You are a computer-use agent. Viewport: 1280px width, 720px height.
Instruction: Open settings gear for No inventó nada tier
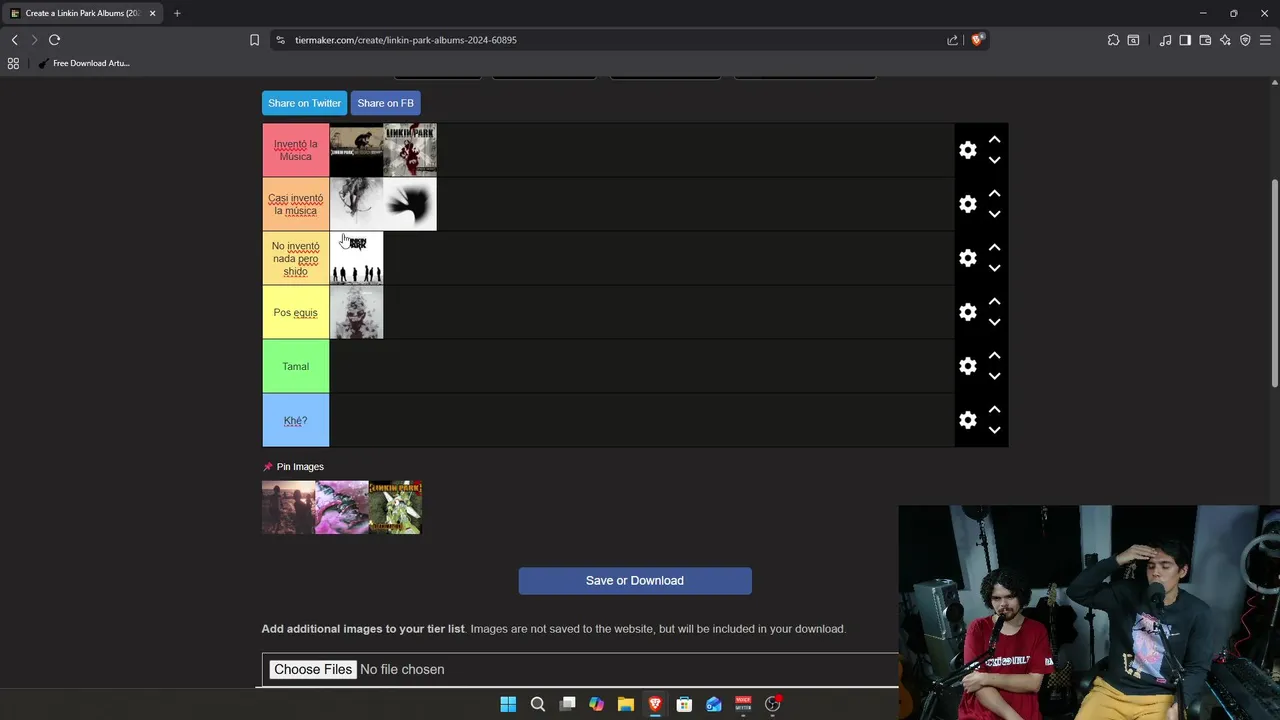(x=967, y=258)
